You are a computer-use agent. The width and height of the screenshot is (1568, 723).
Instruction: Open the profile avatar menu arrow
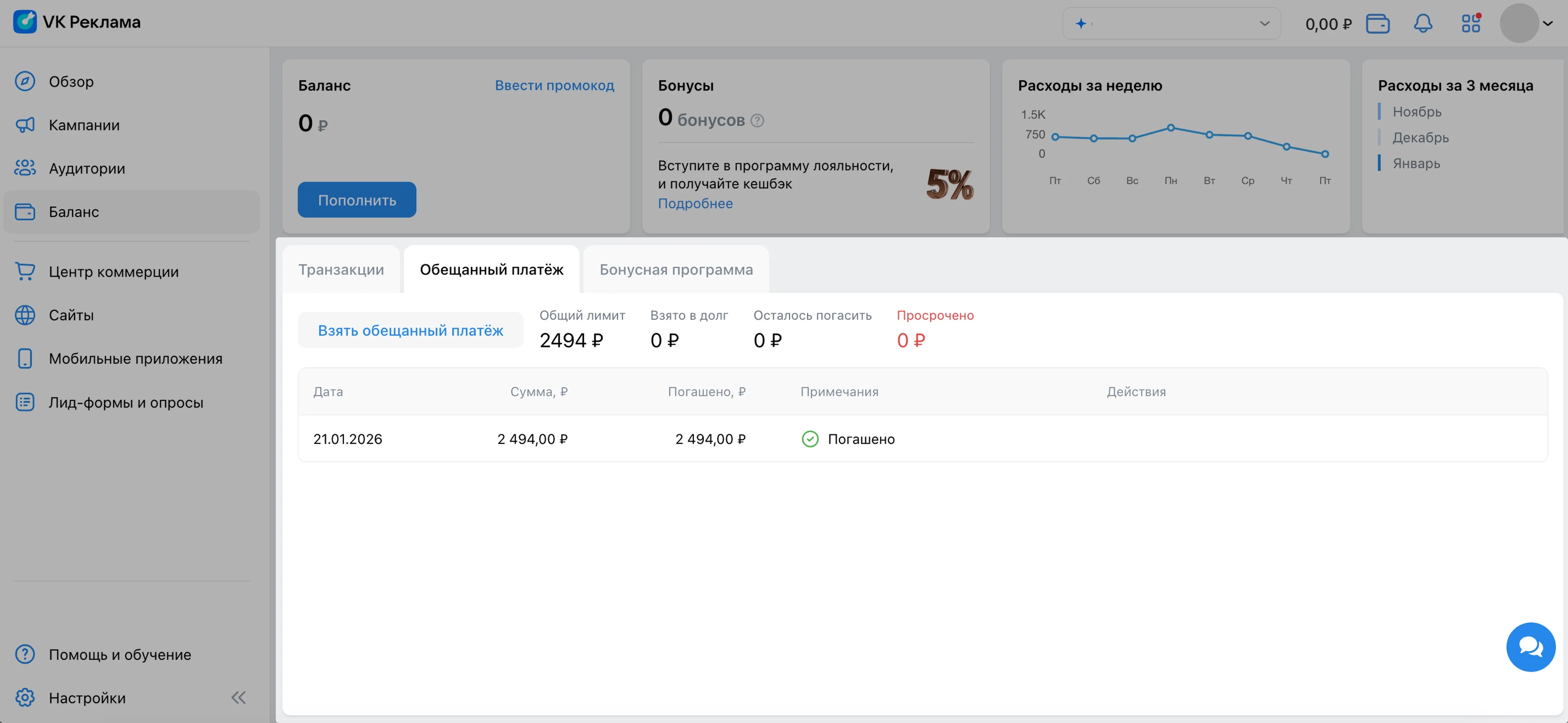click(1547, 24)
